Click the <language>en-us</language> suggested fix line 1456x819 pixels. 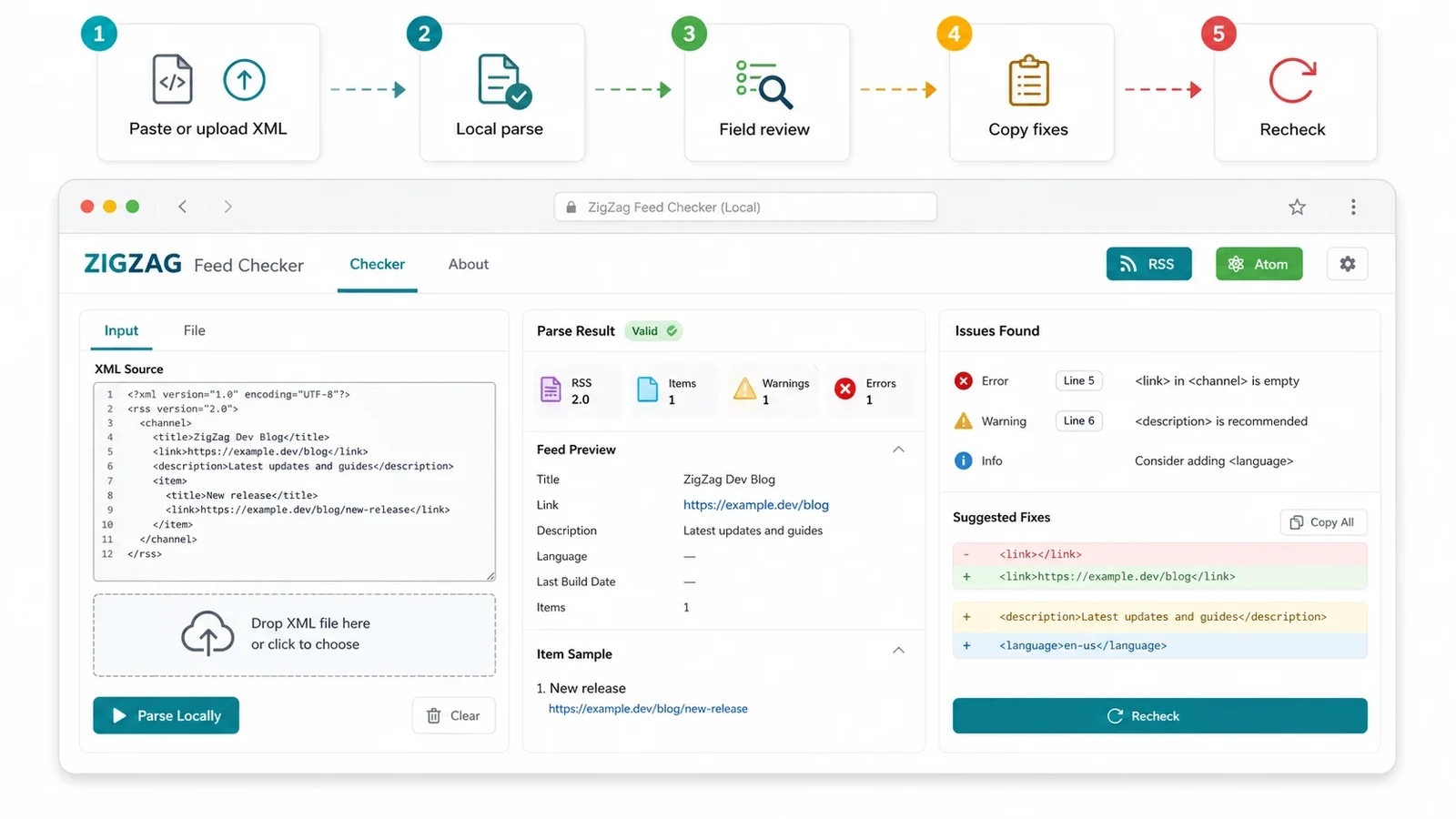(x=1159, y=646)
